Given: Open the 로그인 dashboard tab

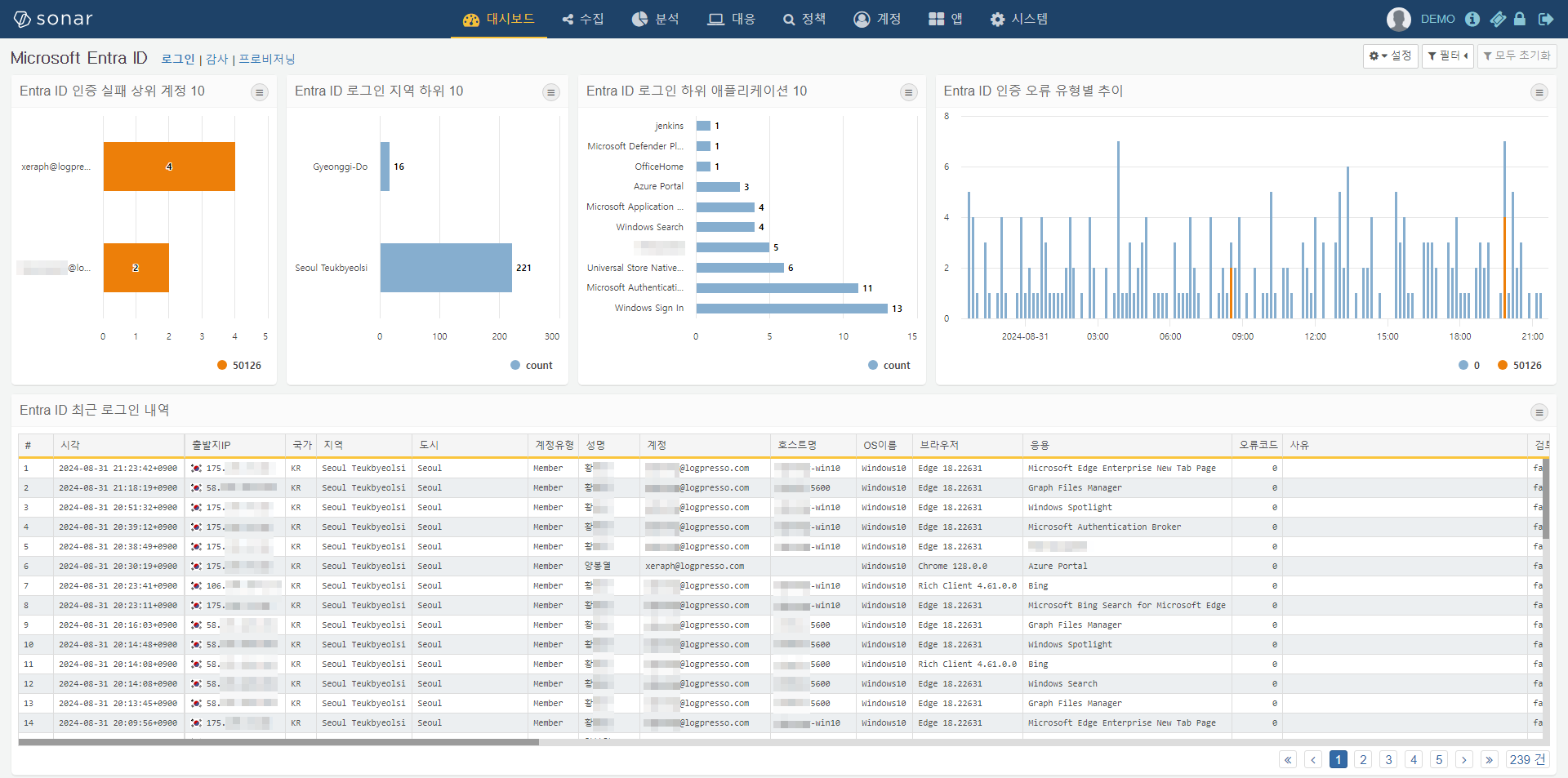Looking at the screenshot, I should pos(178,59).
